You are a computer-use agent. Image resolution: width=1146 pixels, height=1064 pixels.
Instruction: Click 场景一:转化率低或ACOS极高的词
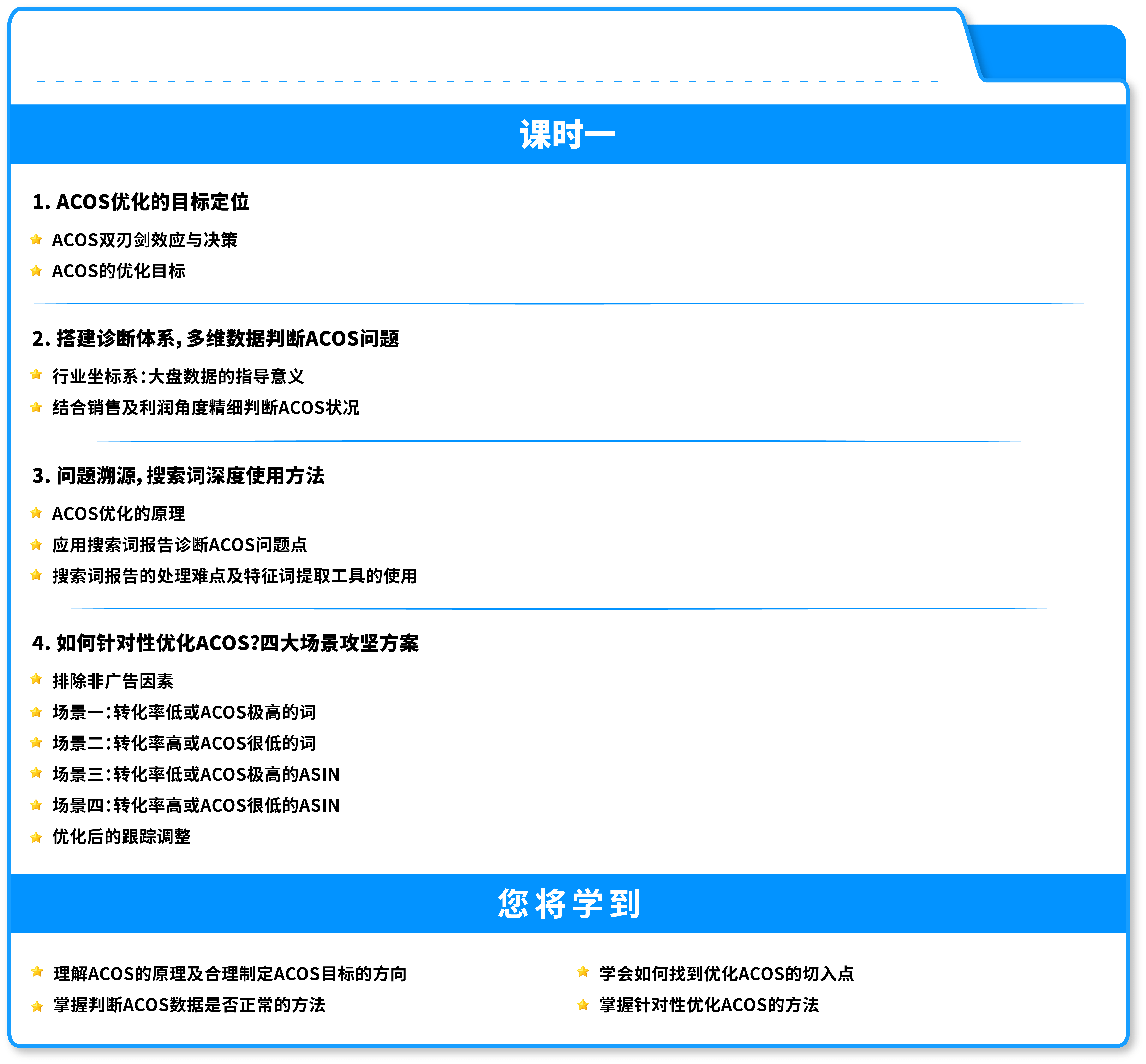pos(184,712)
